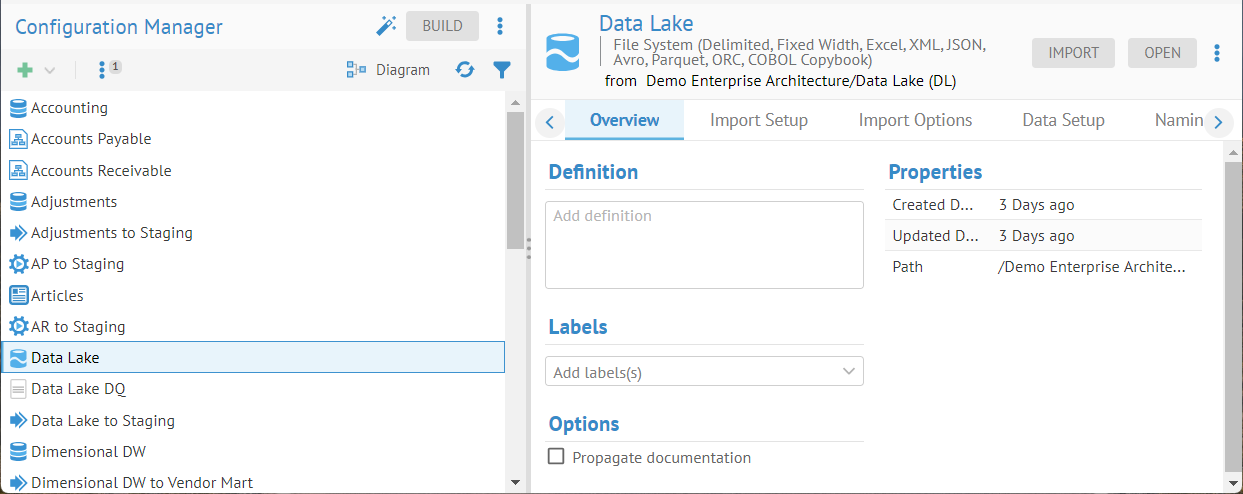Open the filter funnel icon
Screen dimensions: 1243x494
point(502,70)
